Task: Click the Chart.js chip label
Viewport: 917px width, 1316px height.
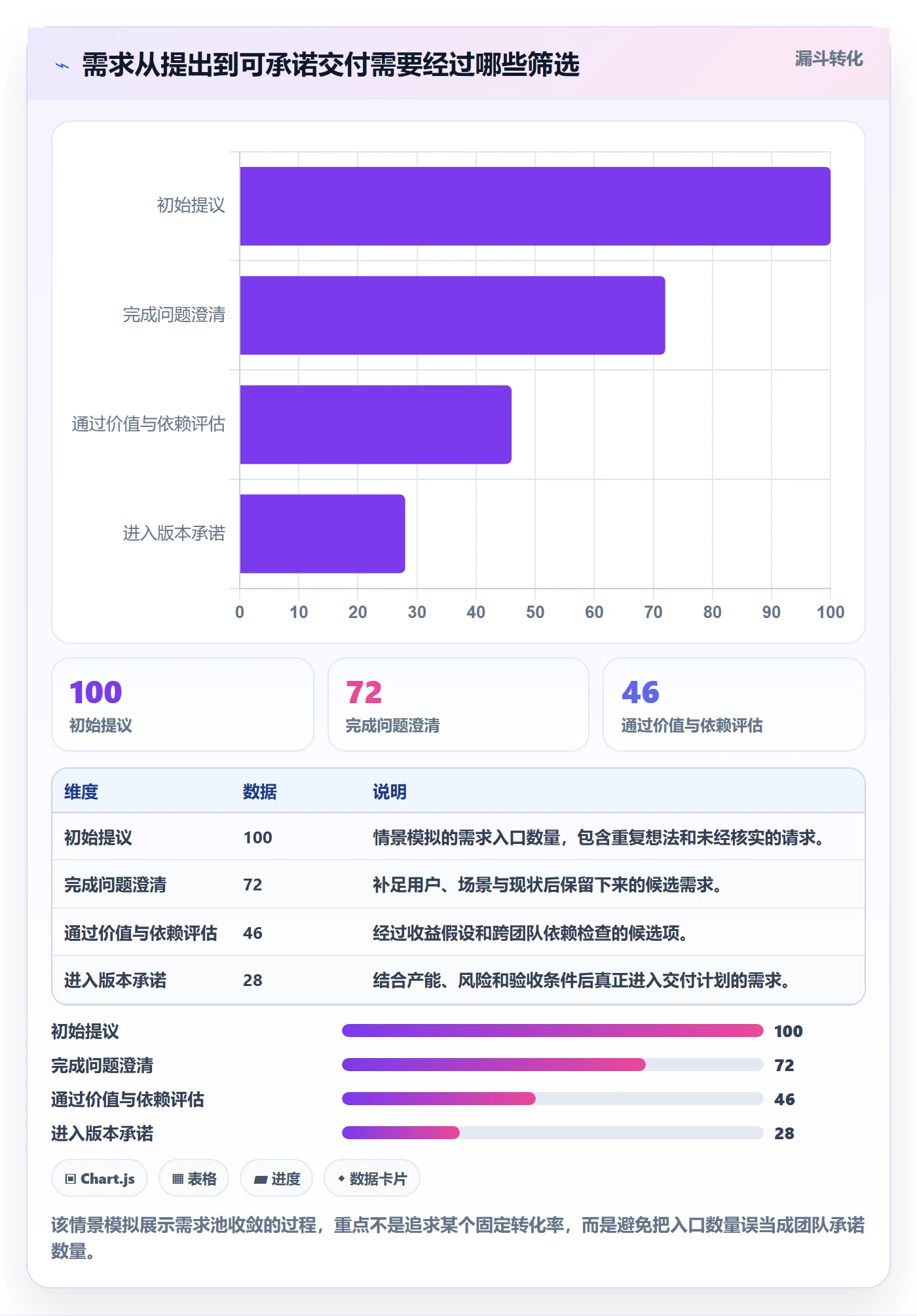Action: pos(107,1179)
